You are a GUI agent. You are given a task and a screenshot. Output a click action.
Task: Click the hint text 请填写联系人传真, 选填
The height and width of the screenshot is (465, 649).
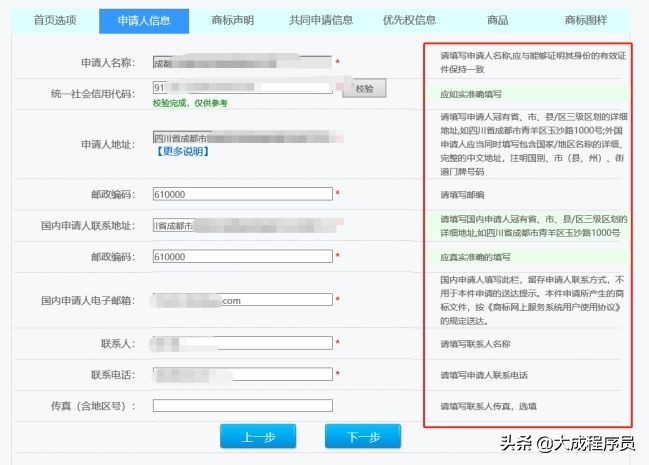488,406
